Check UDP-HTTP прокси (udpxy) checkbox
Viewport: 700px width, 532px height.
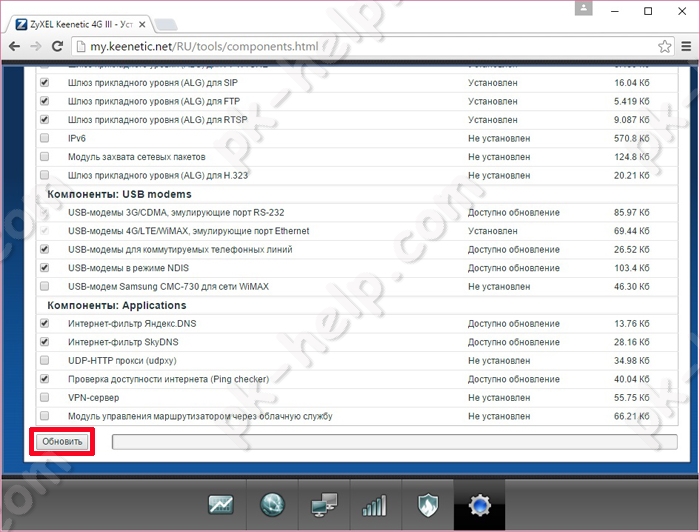coord(45,360)
